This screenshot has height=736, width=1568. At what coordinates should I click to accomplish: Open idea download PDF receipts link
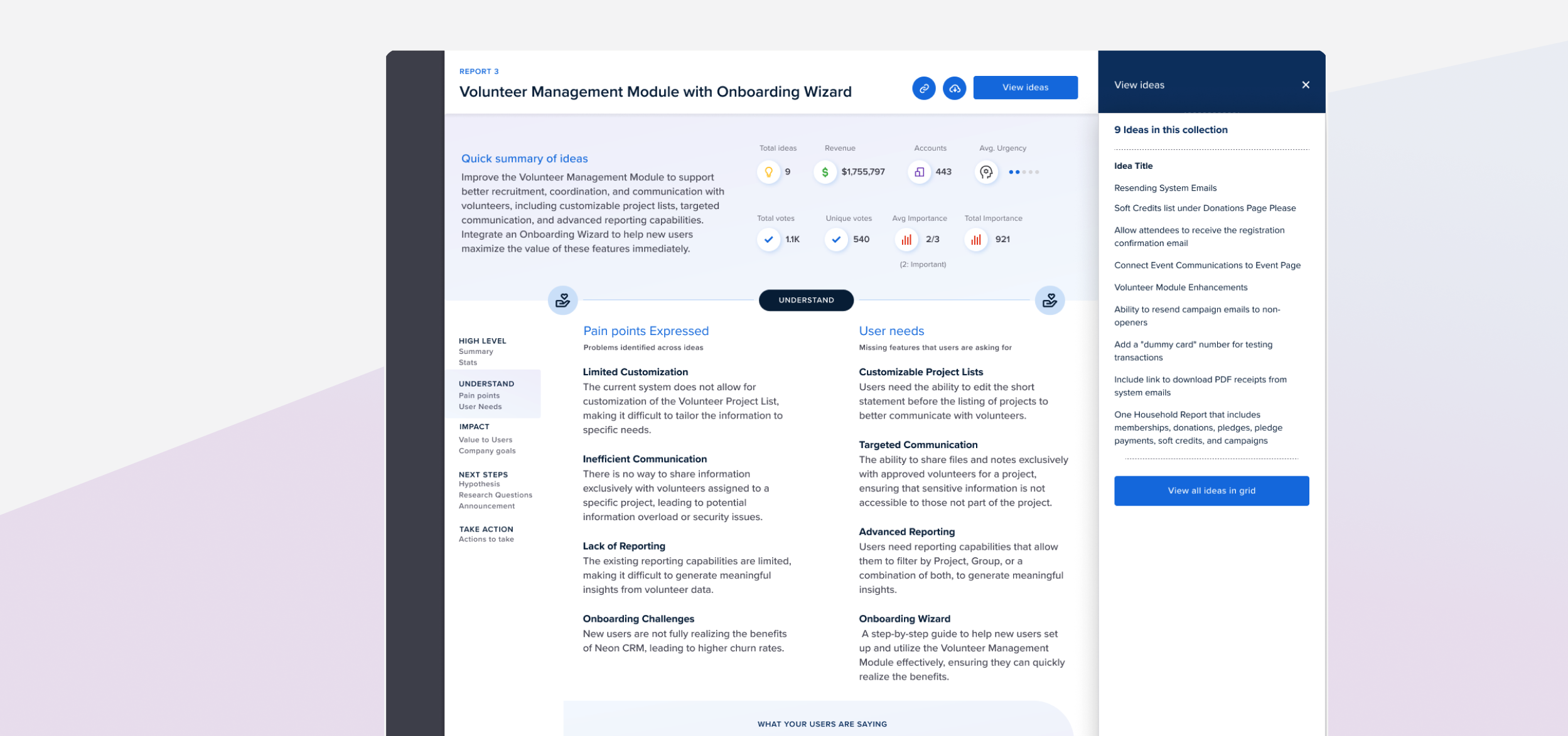1200,386
